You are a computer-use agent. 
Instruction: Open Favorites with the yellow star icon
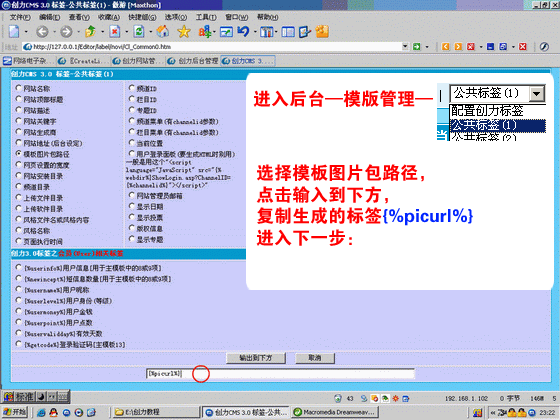184,32
